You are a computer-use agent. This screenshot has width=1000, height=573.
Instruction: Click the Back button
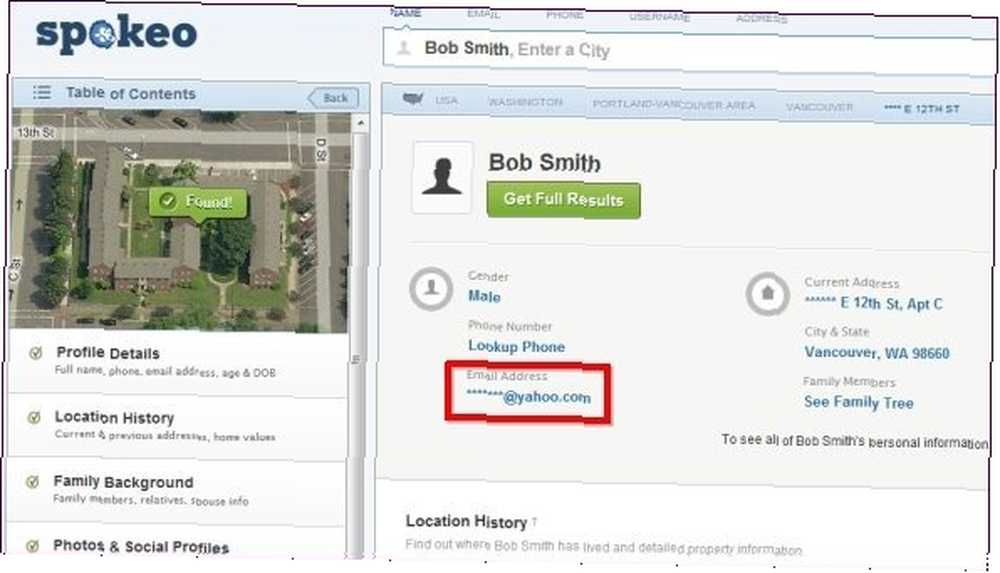pyautogui.click(x=333, y=98)
